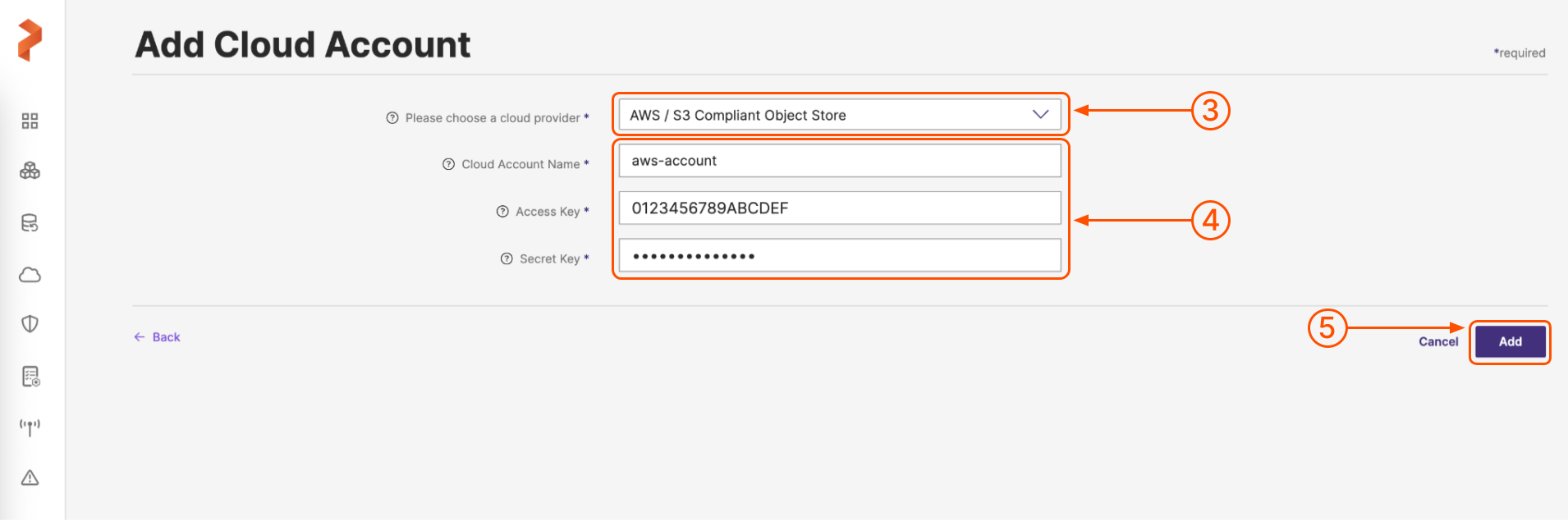Click into the Access Key text field
1568x521 pixels.
839,208
